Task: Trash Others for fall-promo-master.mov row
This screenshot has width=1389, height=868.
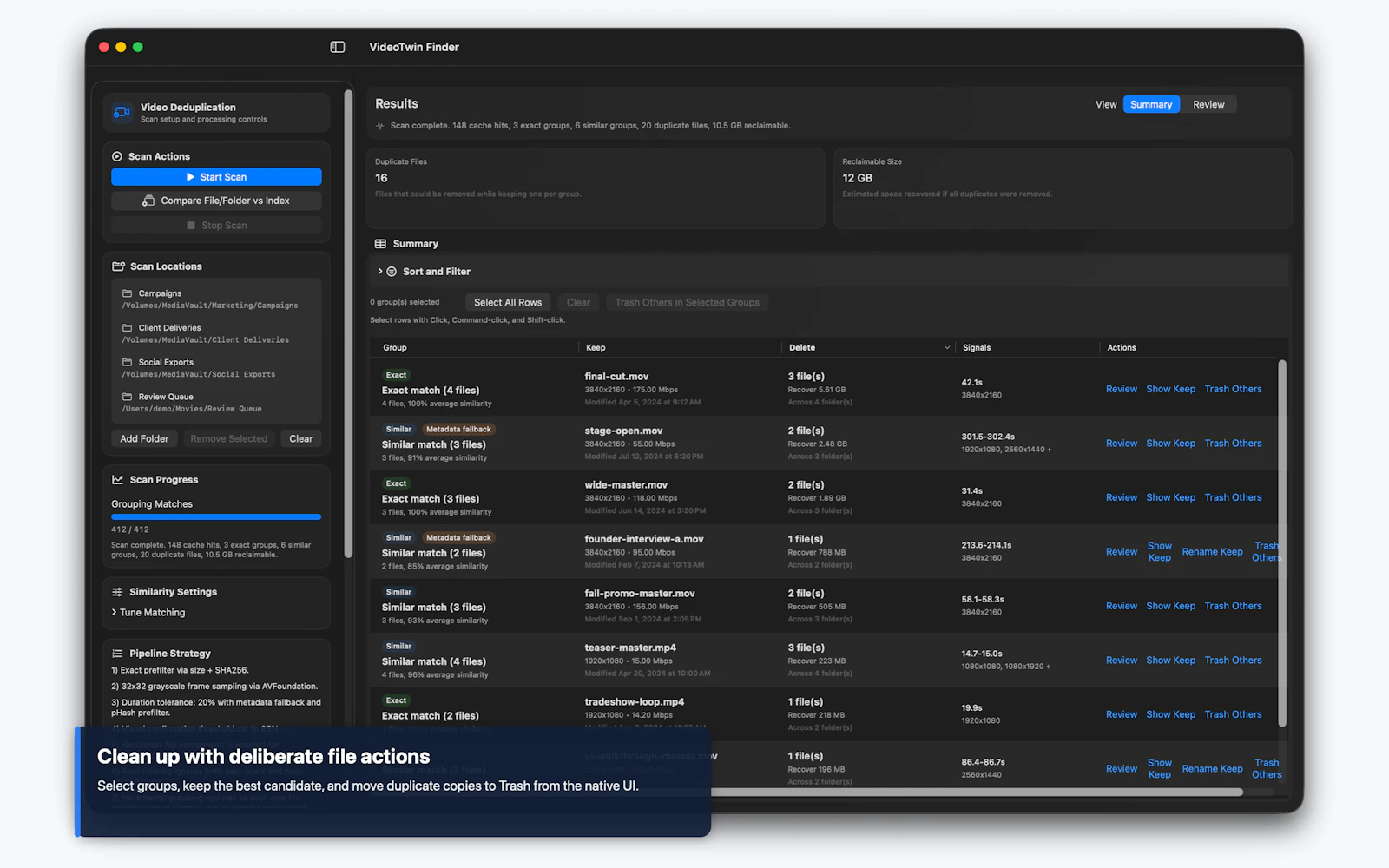Action: click(x=1234, y=606)
